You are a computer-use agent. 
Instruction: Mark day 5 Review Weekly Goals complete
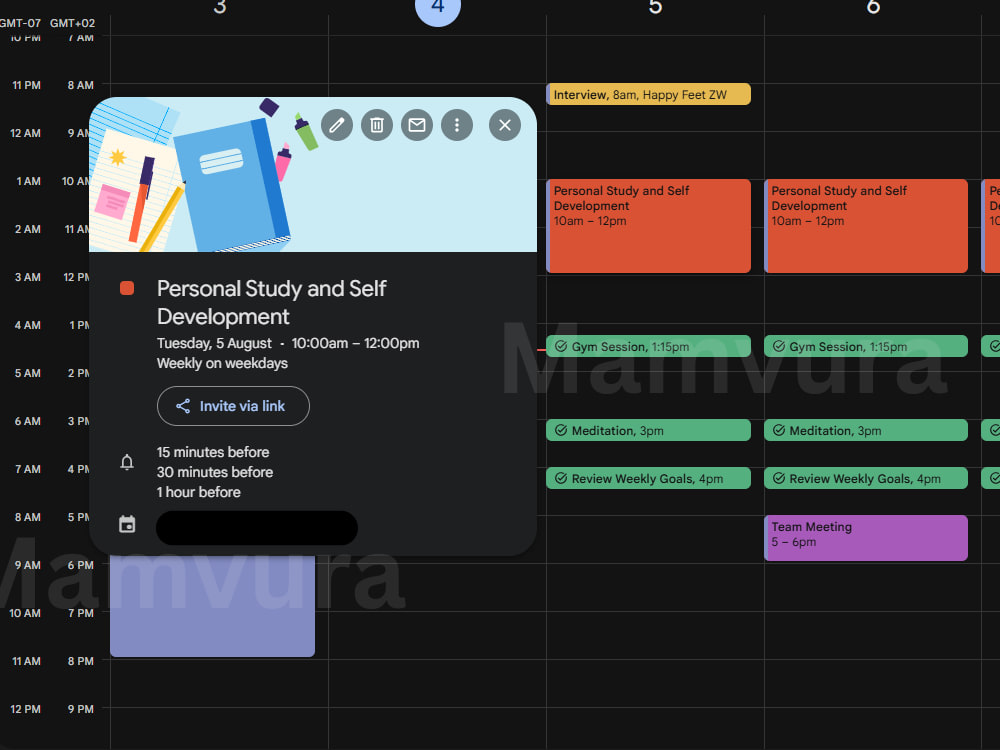pos(561,478)
